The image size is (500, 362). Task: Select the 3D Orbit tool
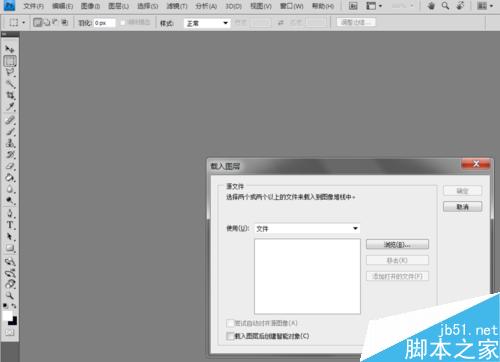point(10,273)
